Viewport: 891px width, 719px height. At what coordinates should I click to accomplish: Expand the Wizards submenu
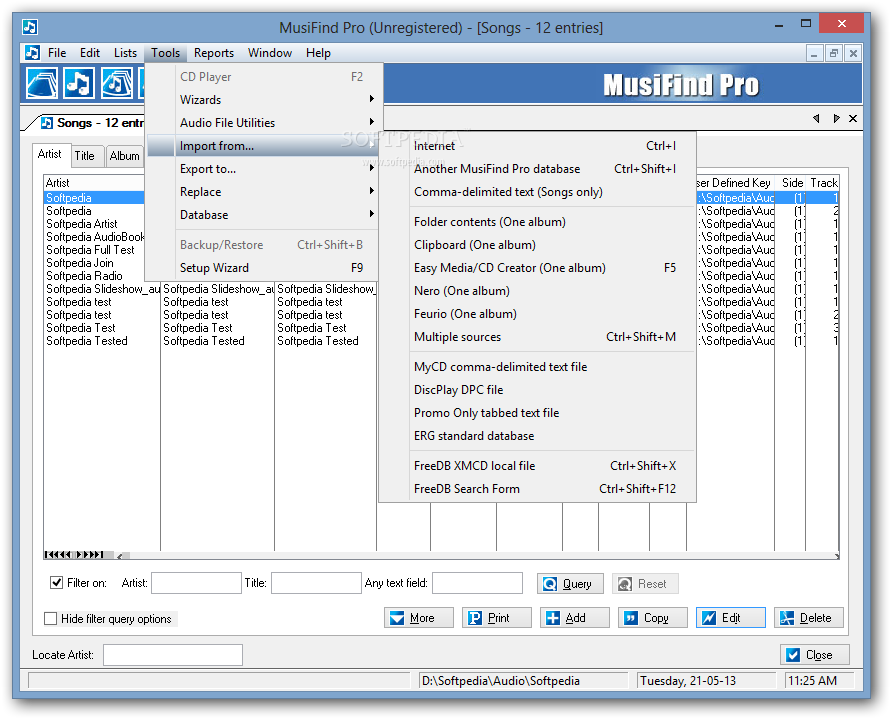coord(262,99)
